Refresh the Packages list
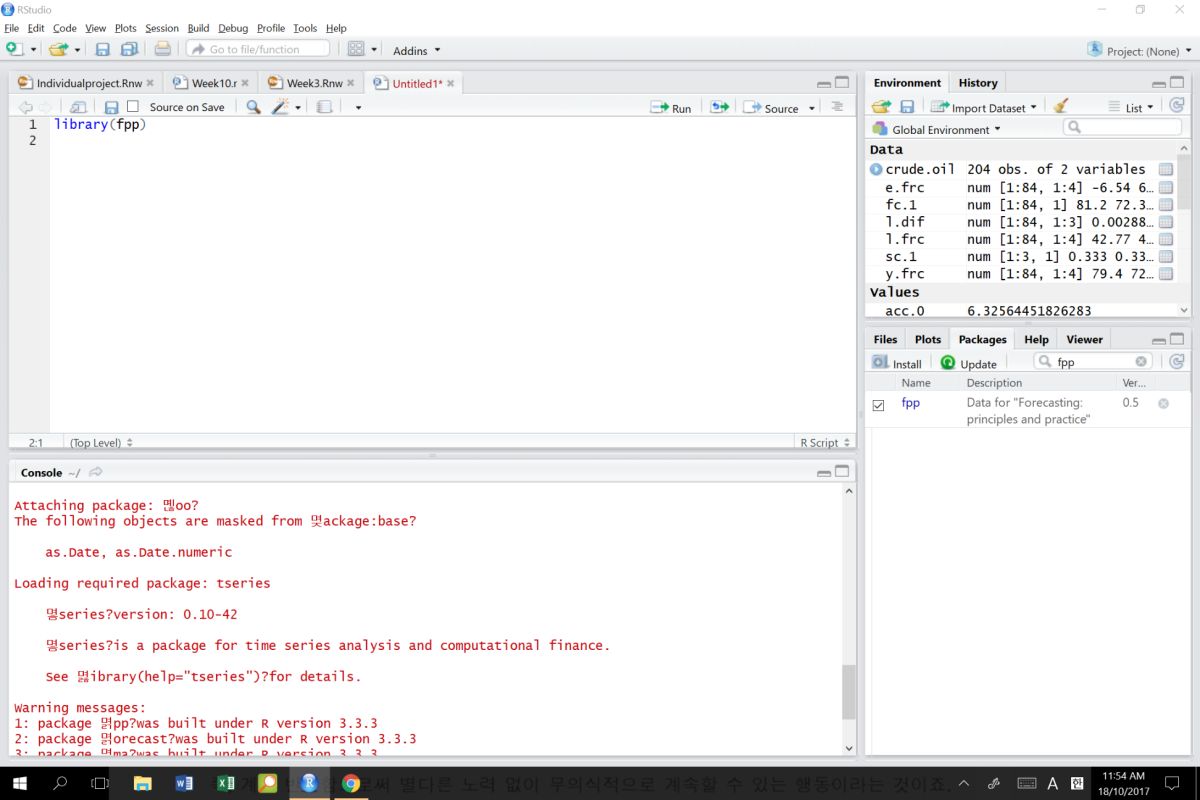 [x=1176, y=362]
